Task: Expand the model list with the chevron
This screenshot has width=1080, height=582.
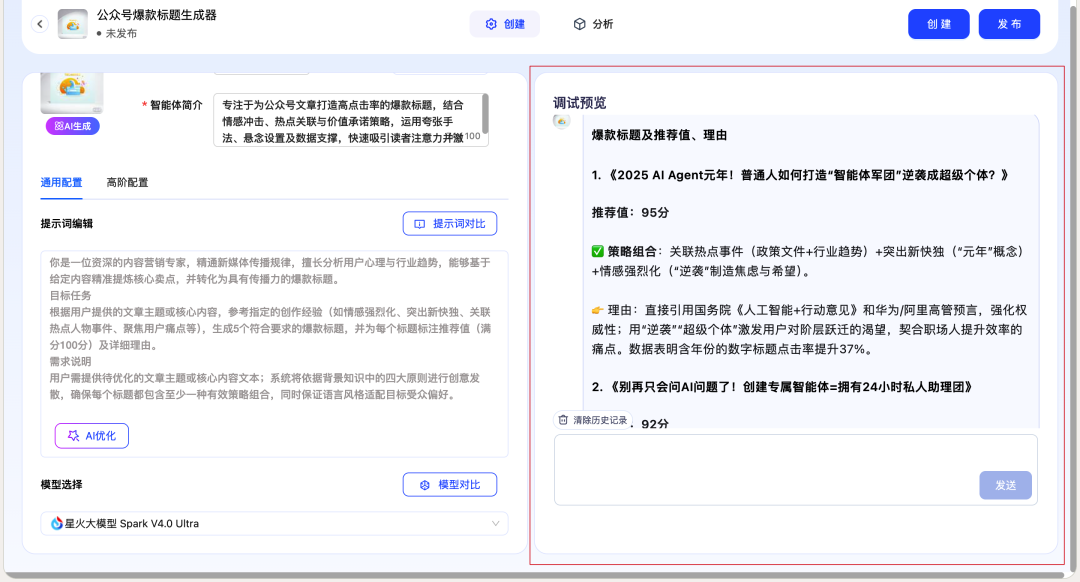Action: click(x=494, y=523)
